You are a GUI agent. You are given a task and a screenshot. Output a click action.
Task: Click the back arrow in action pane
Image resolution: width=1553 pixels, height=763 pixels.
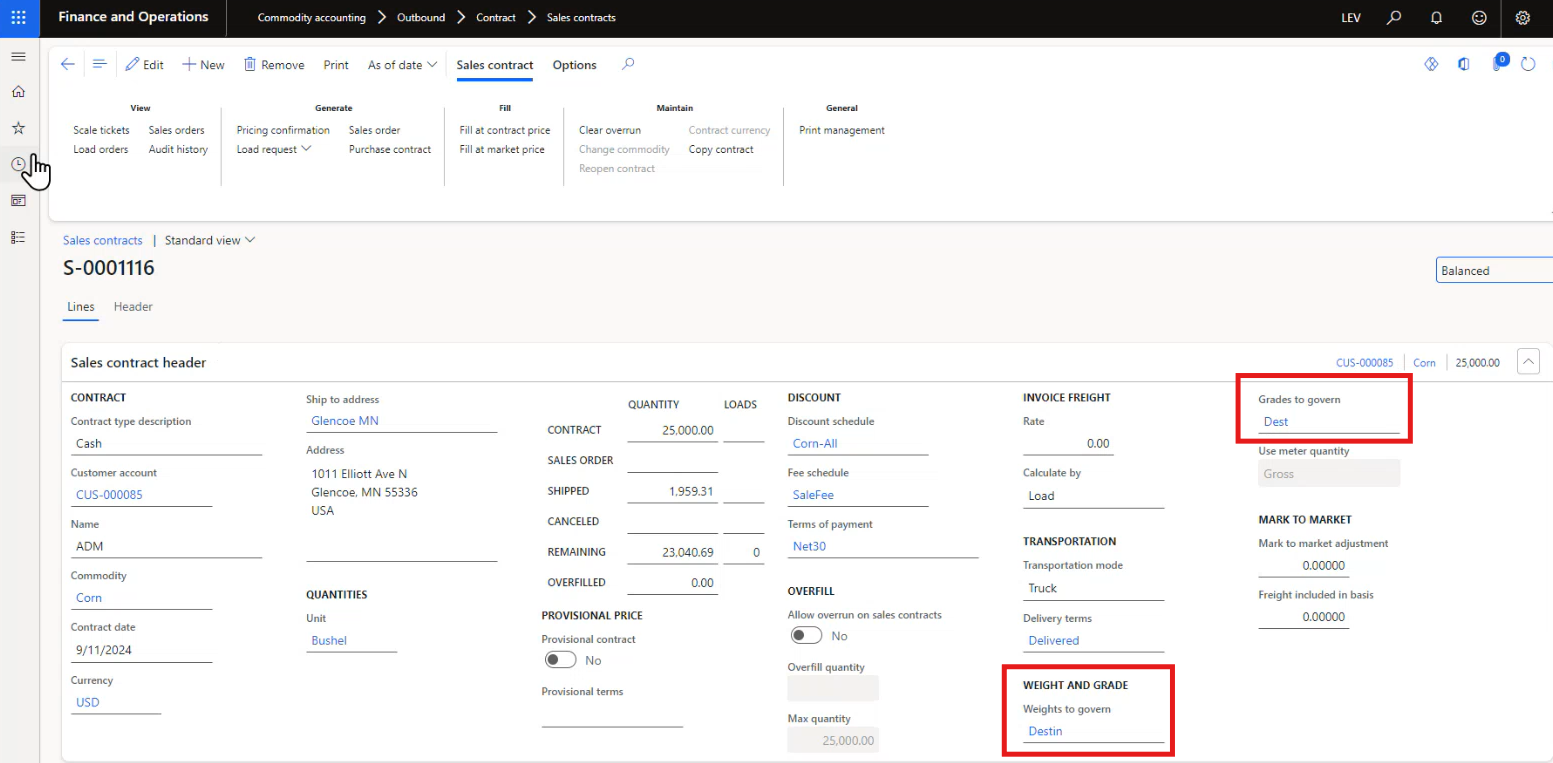pos(68,65)
